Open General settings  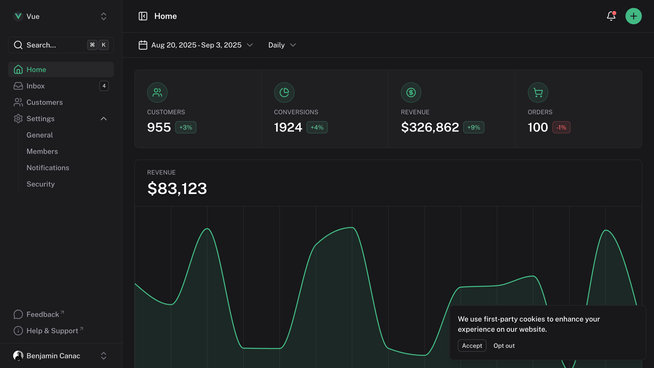pyautogui.click(x=40, y=135)
